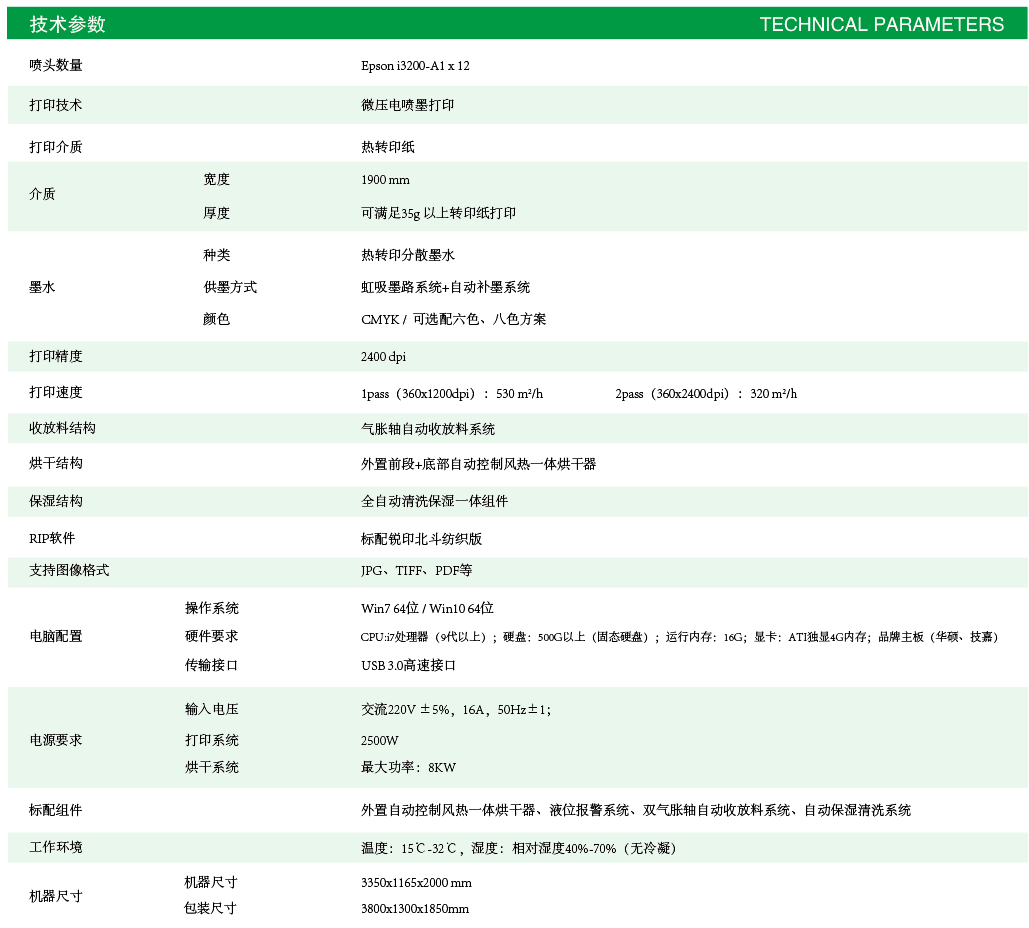Click the value '热转印纸'
Image resolution: width=1029 pixels, height=928 pixels.
(388, 147)
